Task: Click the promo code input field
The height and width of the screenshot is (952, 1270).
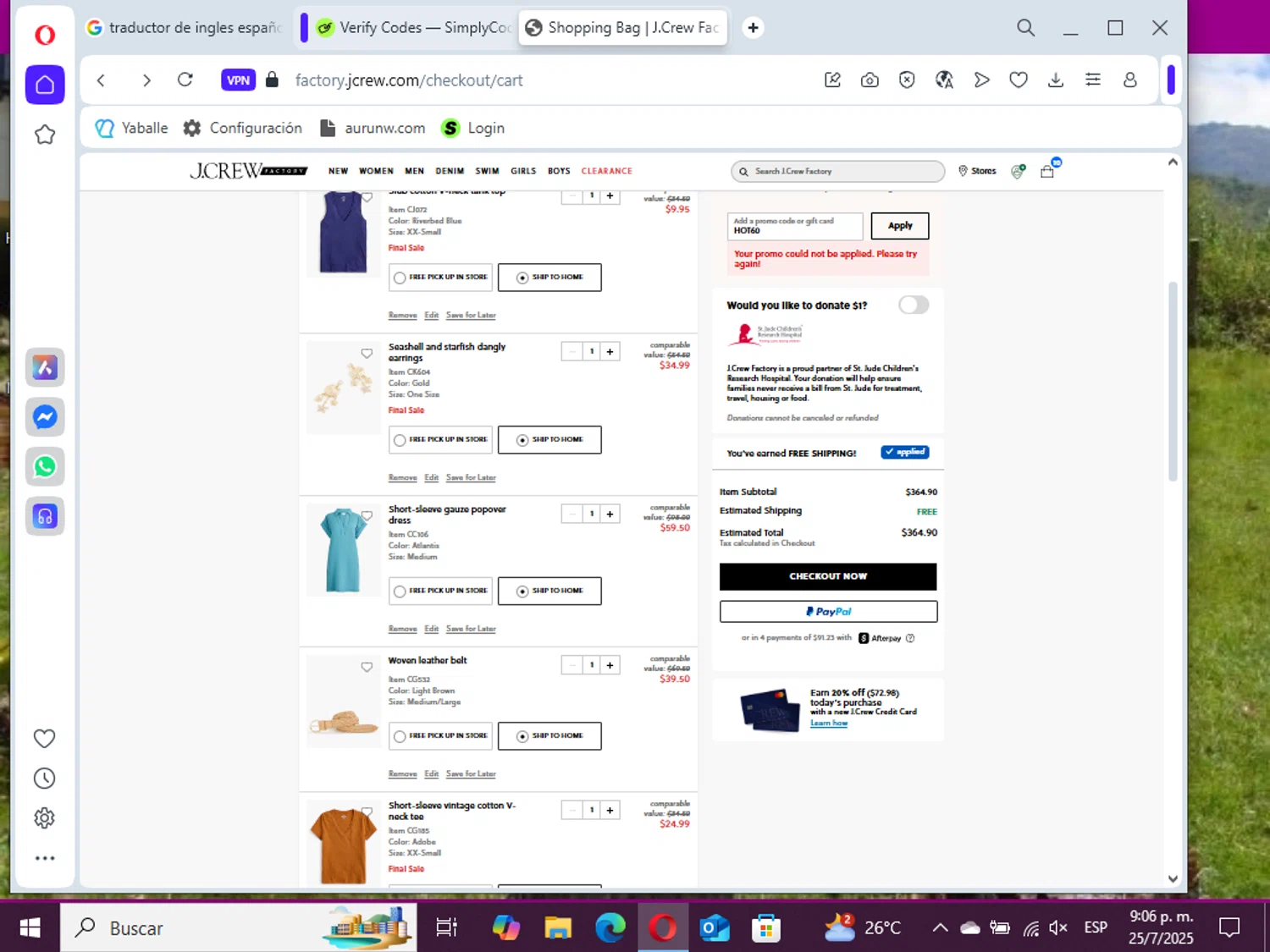Action: point(795,226)
